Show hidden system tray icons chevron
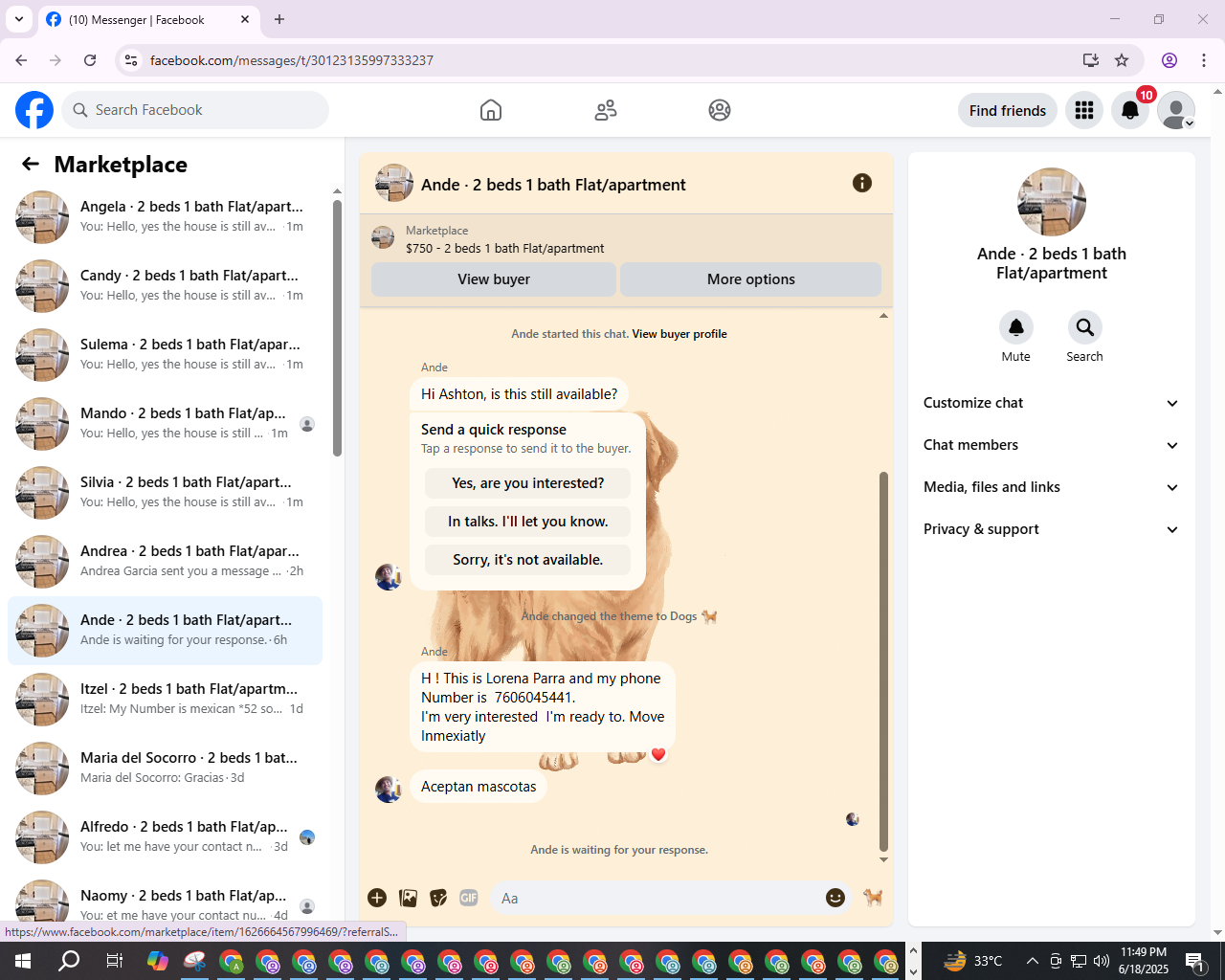 click(x=1032, y=961)
